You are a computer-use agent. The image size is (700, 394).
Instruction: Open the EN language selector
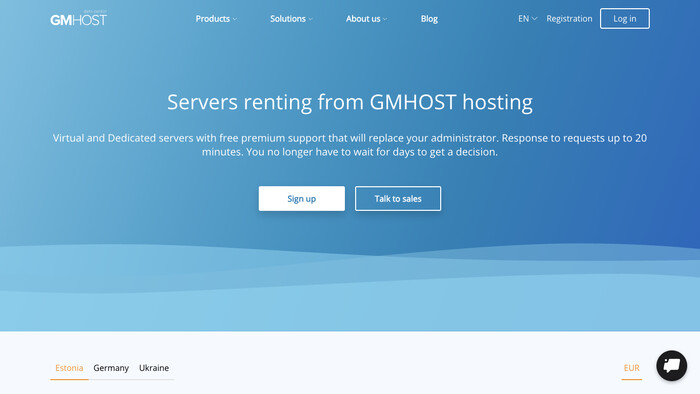tap(527, 19)
